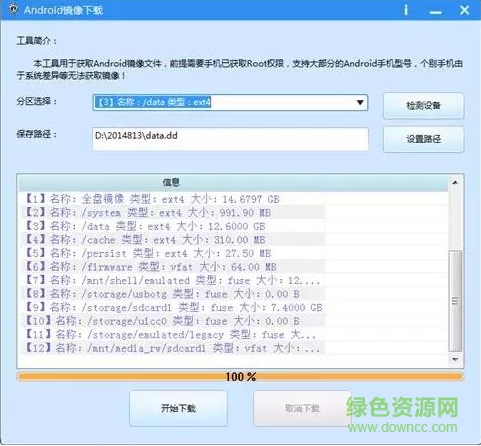Open the 分区选择 partition dropdown
The width and height of the screenshot is (481, 446).
pyautogui.click(x=230, y=102)
